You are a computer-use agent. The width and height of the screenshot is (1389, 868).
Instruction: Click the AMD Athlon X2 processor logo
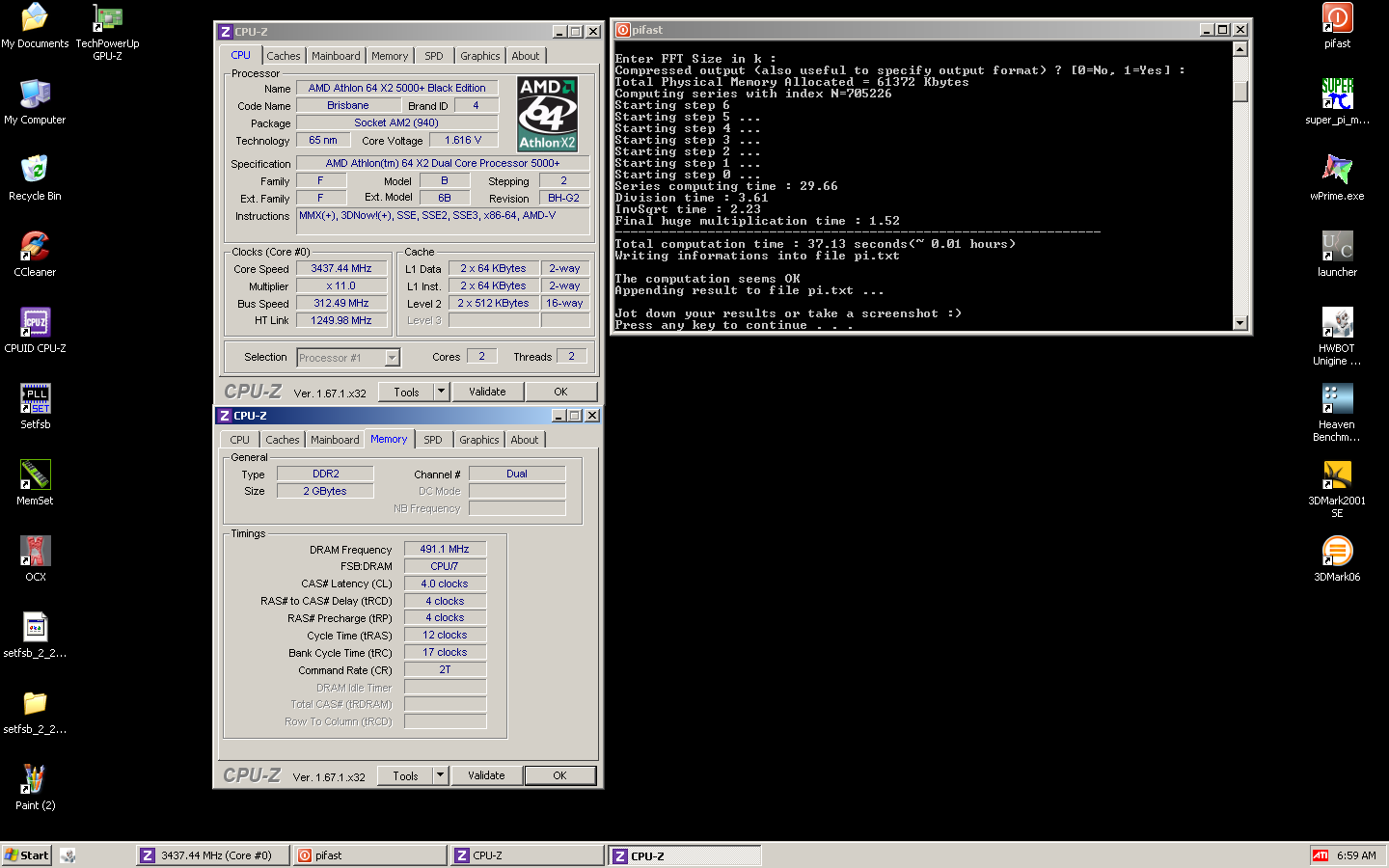coord(548,114)
